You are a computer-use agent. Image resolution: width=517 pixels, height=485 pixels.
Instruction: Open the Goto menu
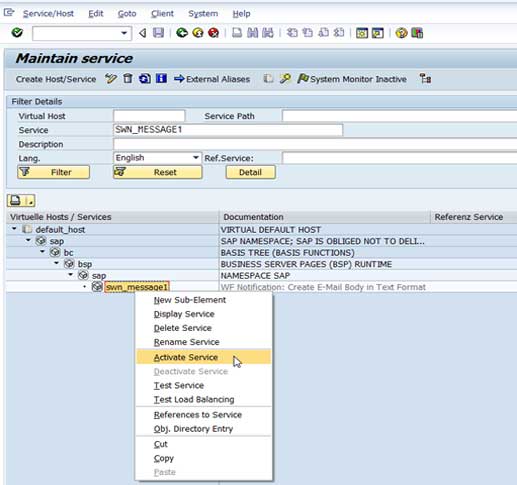(x=127, y=14)
